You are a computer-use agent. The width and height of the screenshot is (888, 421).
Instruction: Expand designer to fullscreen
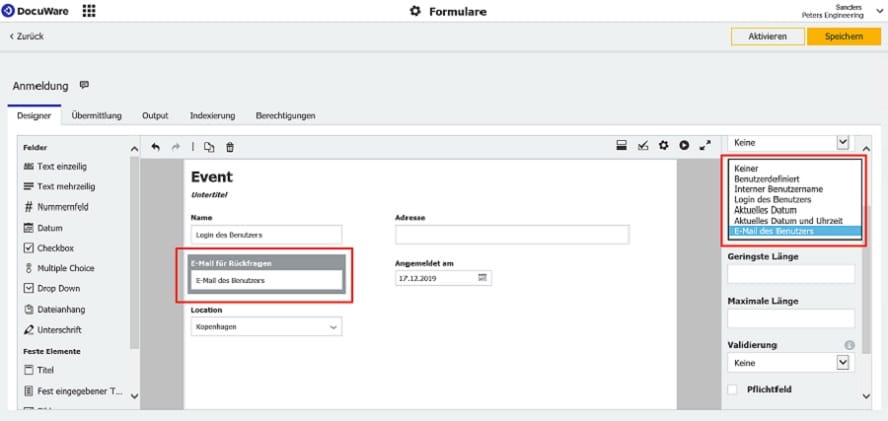[705, 146]
